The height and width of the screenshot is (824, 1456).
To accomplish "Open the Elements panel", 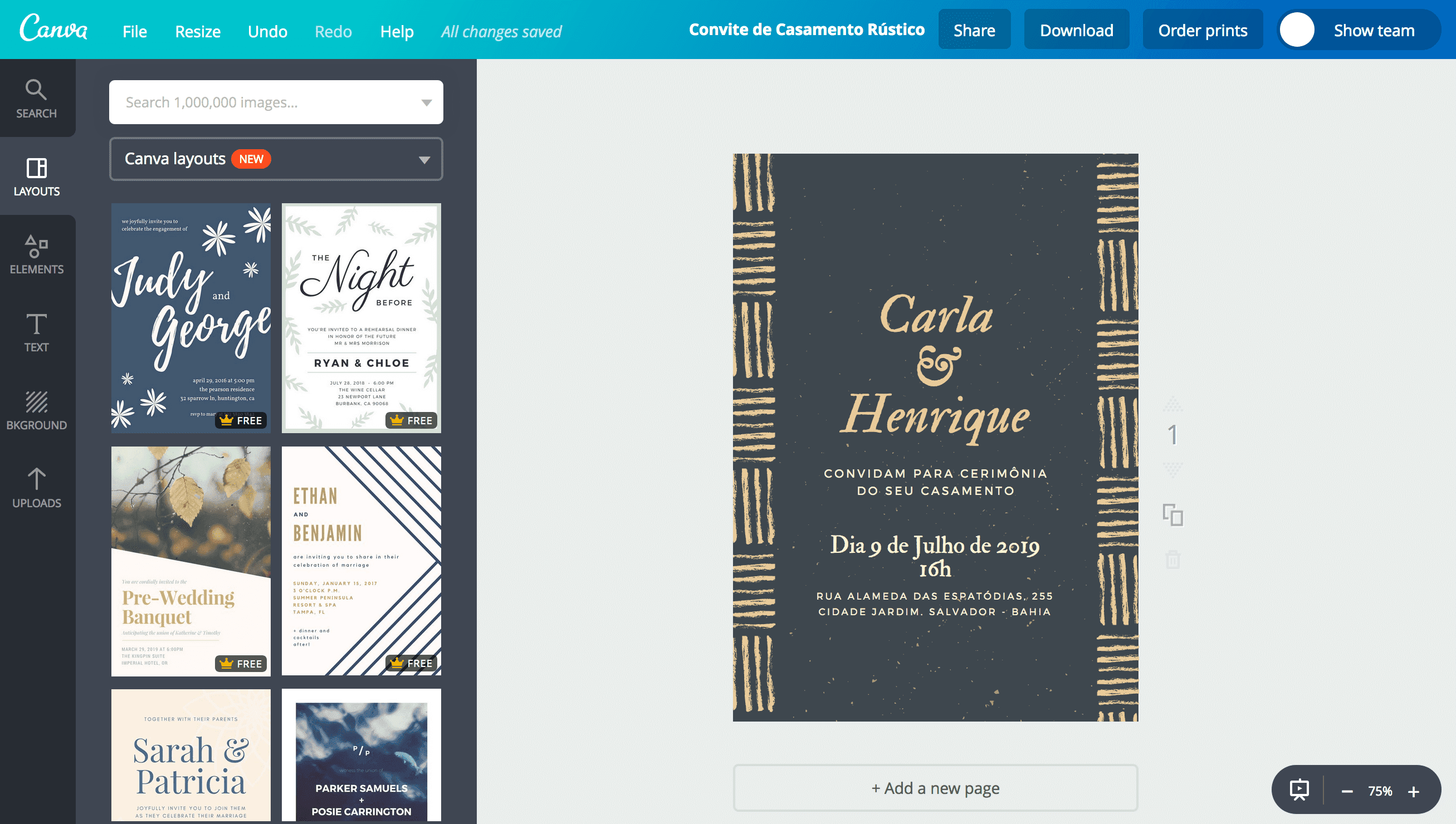I will (36, 254).
